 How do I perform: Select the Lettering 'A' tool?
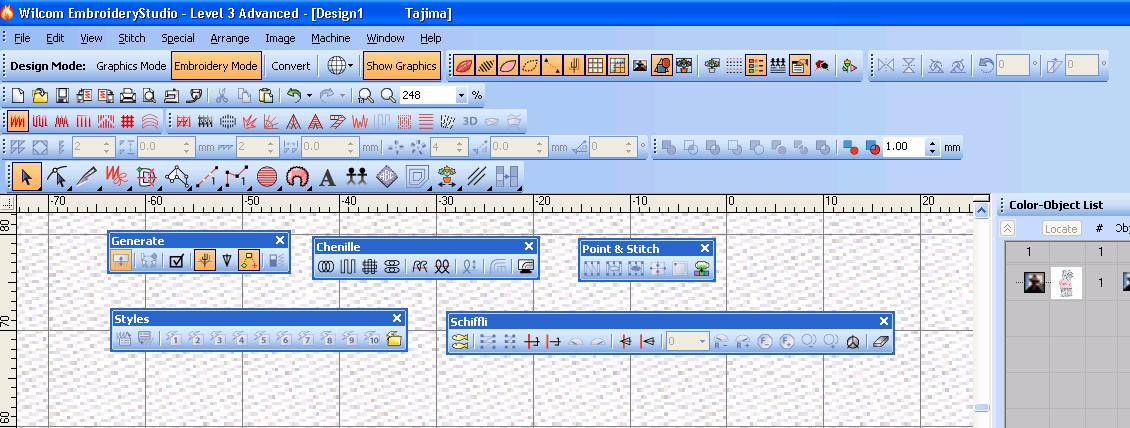[x=327, y=177]
